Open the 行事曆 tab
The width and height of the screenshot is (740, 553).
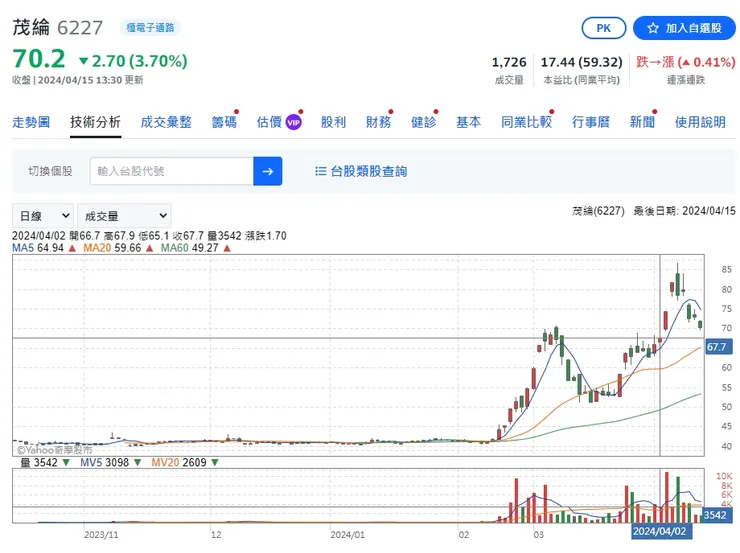tap(591, 122)
